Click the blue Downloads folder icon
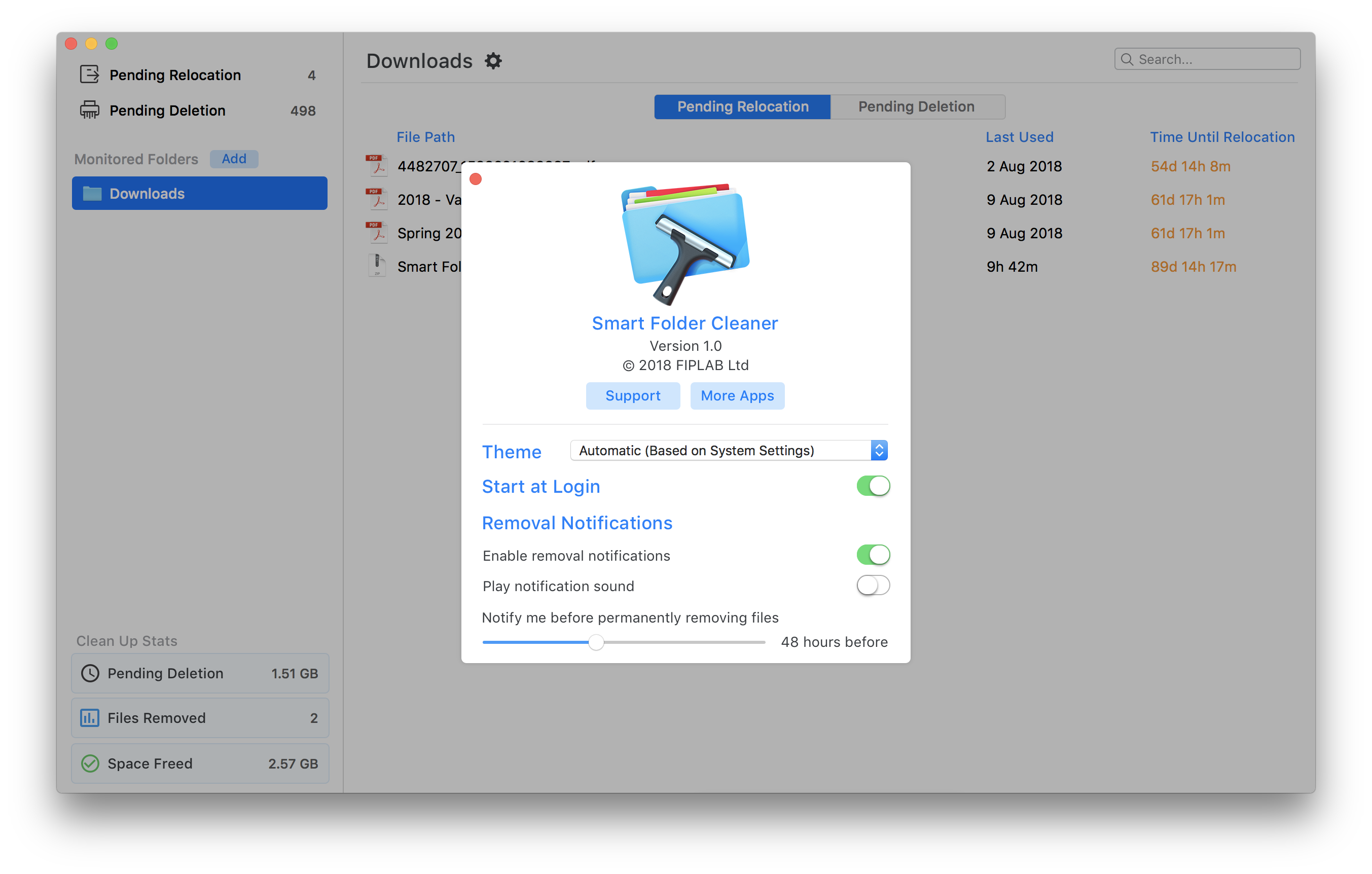Image resolution: width=1372 pixels, height=874 pixels. [92, 194]
